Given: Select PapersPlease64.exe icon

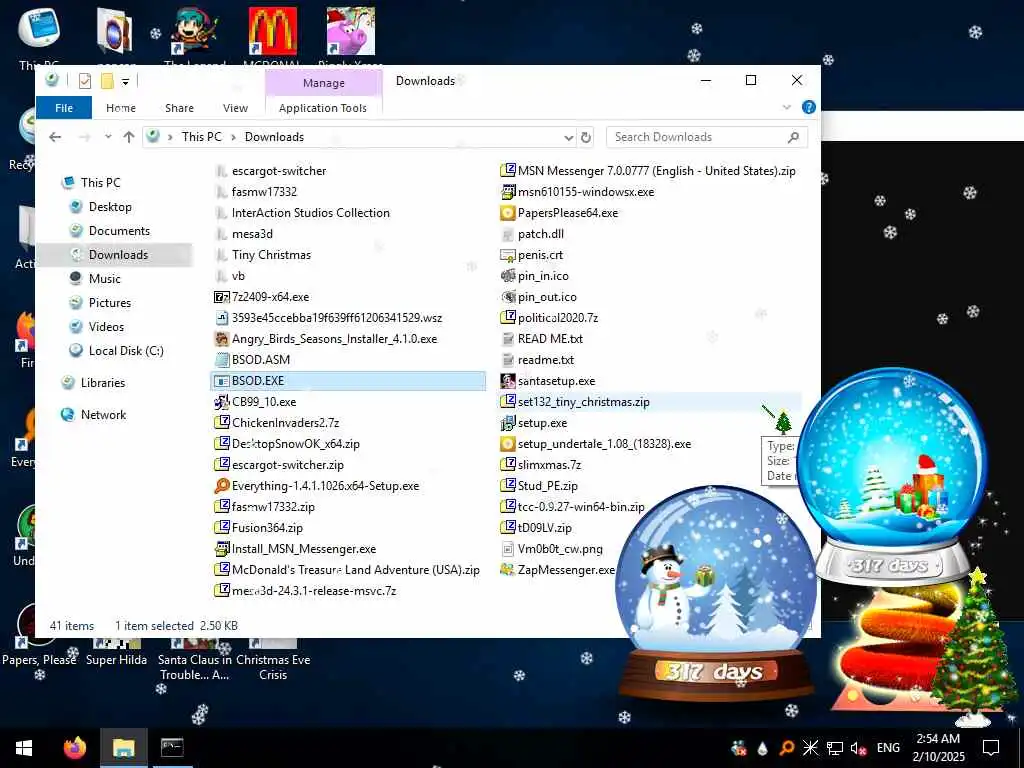Looking at the screenshot, I should pyautogui.click(x=508, y=213).
